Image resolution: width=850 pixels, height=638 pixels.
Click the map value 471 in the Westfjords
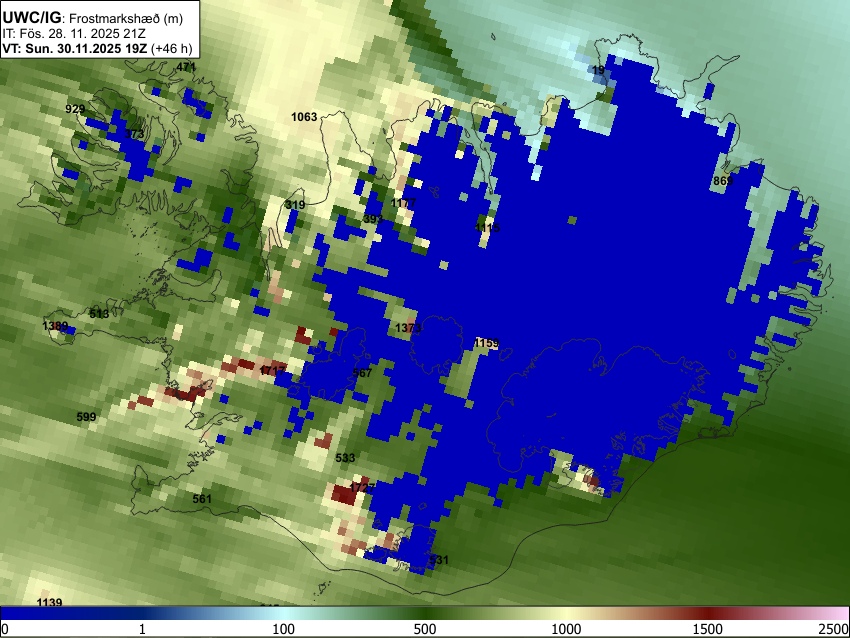point(186,67)
